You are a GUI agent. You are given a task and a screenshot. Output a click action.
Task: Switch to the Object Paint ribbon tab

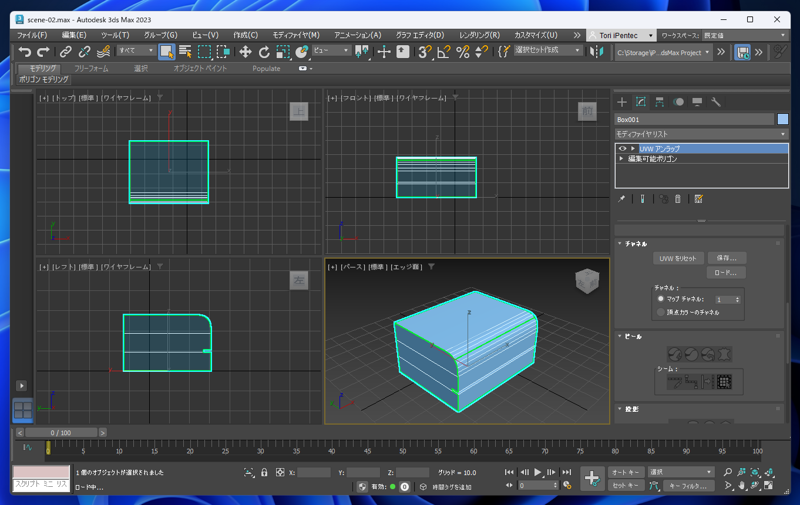pyautogui.click(x=200, y=68)
